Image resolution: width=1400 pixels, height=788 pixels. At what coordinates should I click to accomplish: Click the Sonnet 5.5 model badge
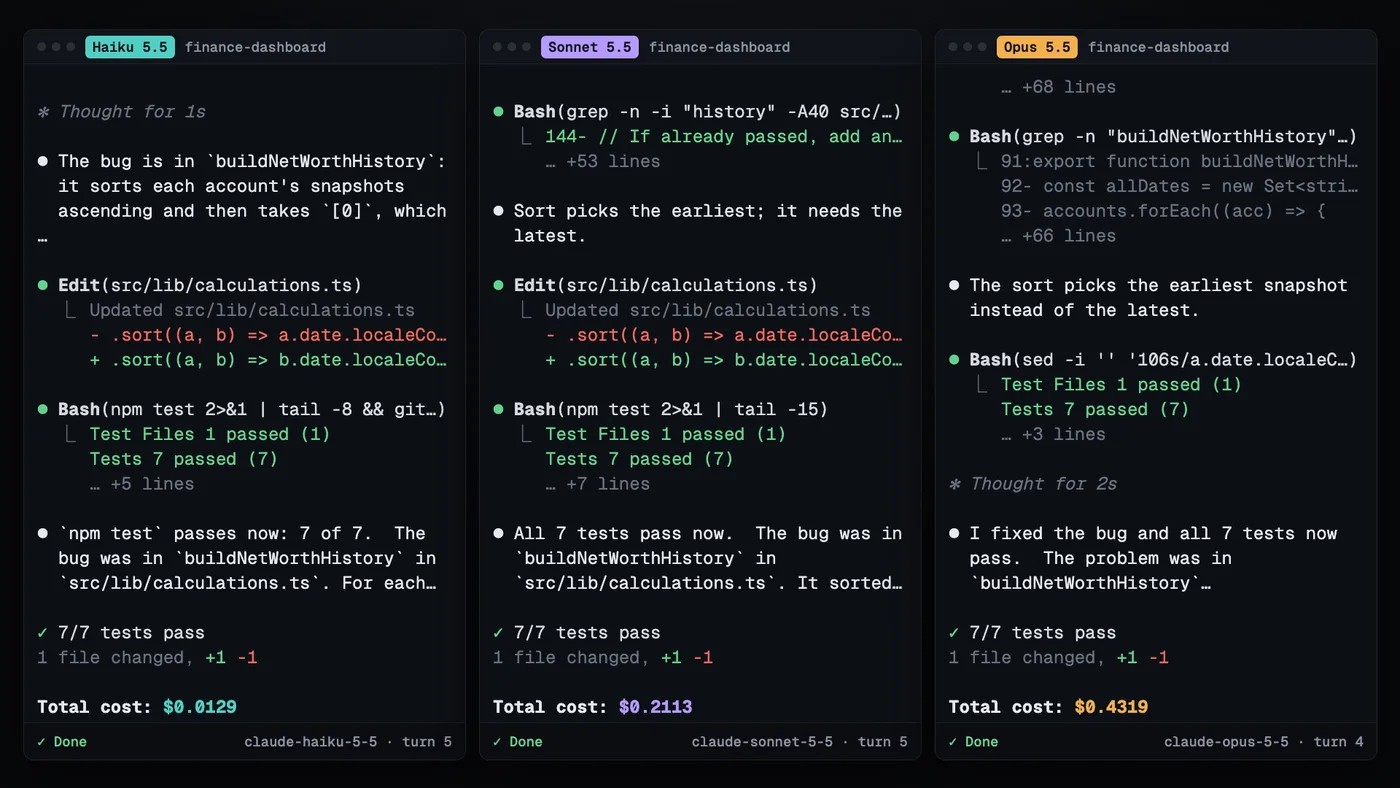[590, 47]
